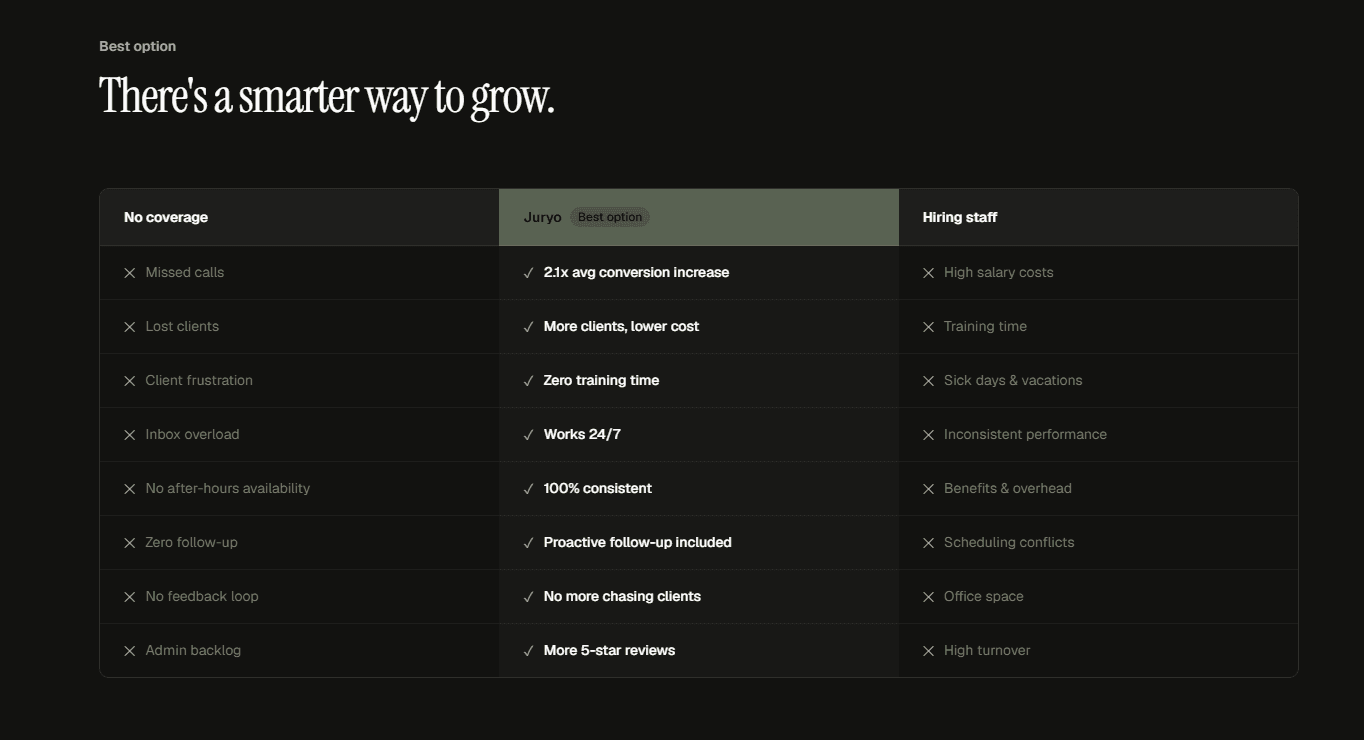Click the Zero follow-up text
This screenshot has width=1364, height=740.
pos(192,542)
